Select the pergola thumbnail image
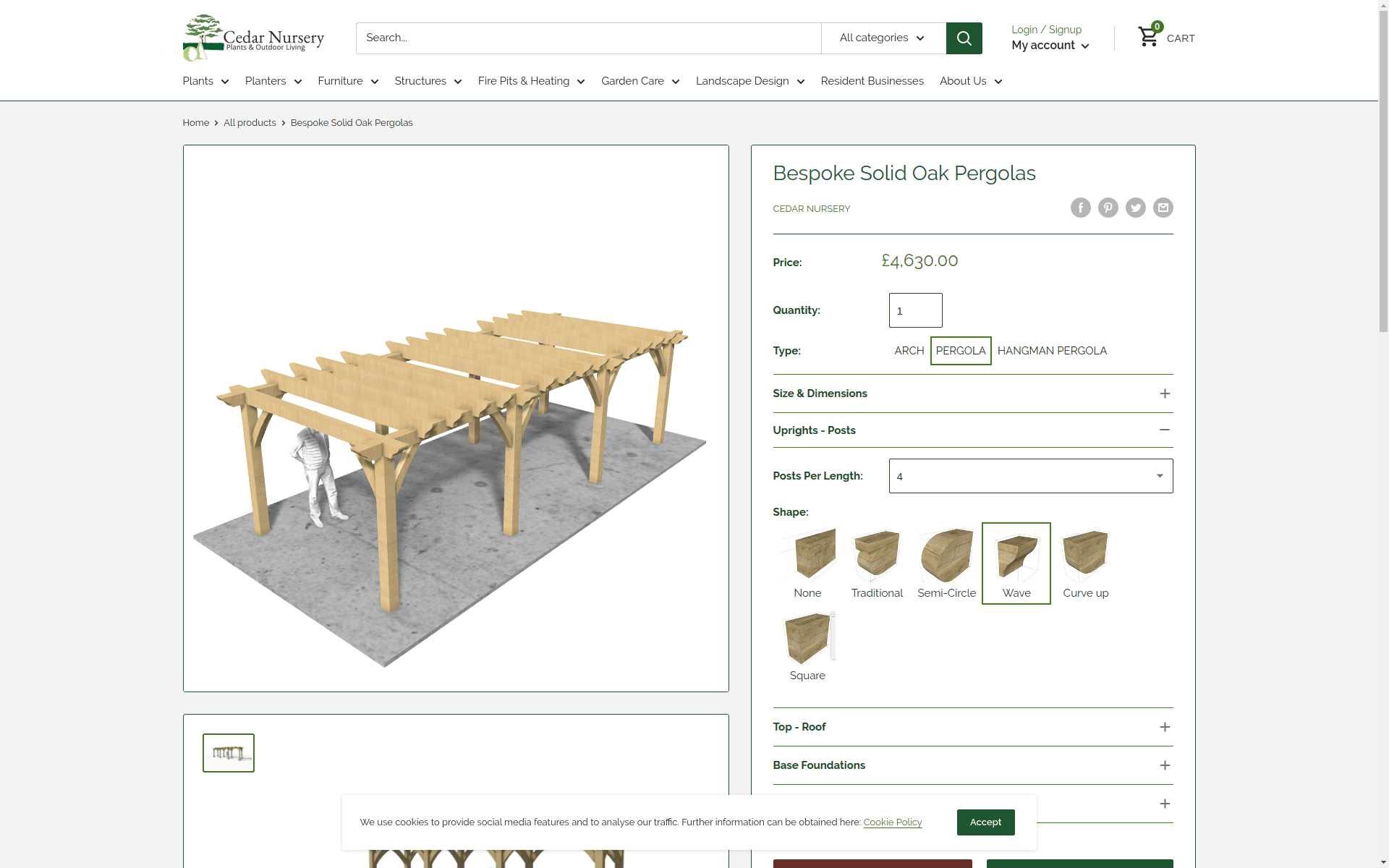Screen dimensions: 1389x868 228,753
